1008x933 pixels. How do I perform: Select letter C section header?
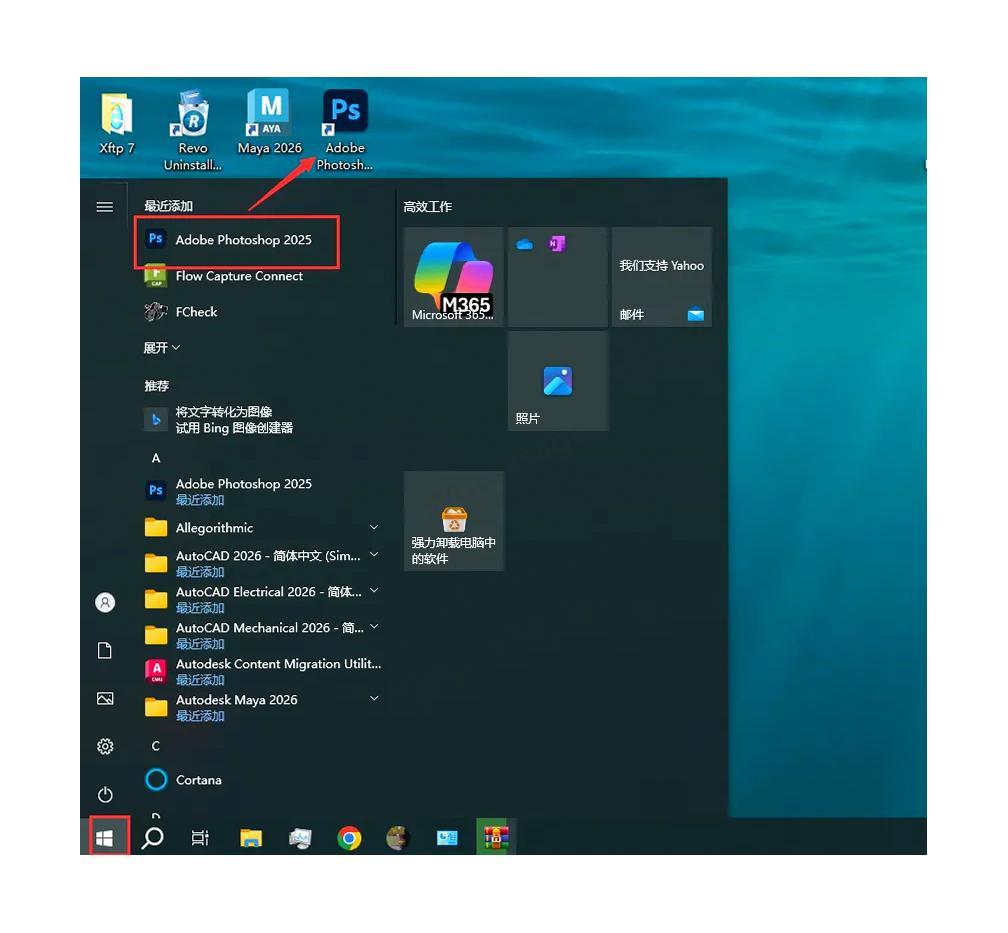point(156,746)
